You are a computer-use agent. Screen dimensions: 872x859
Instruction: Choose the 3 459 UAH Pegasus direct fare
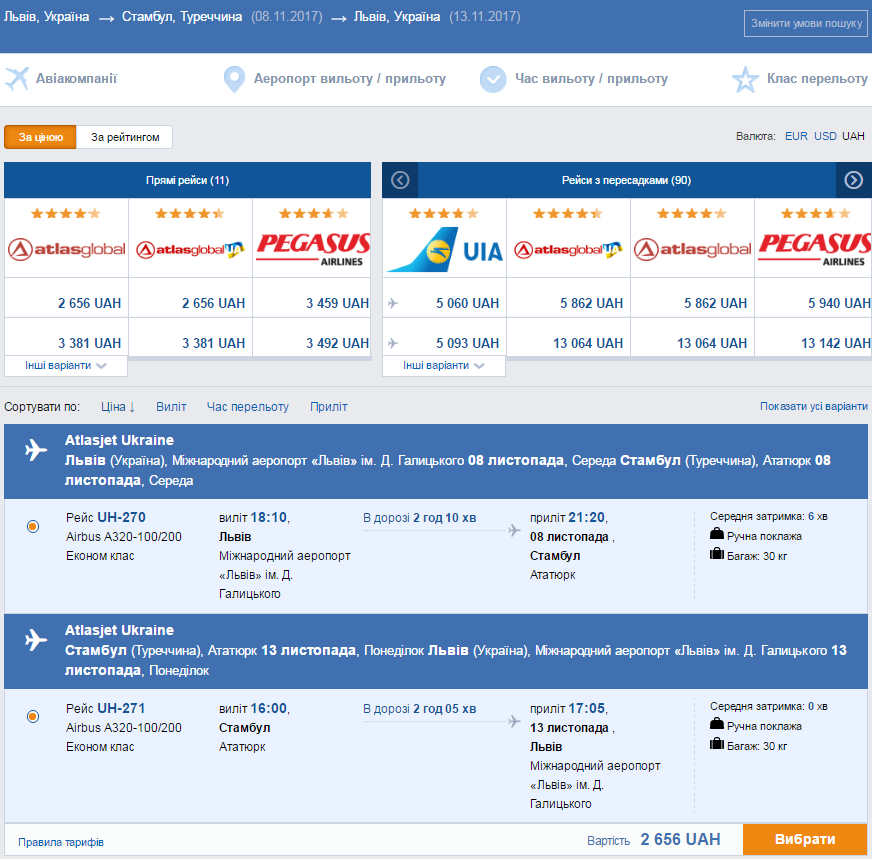(337, 303)
